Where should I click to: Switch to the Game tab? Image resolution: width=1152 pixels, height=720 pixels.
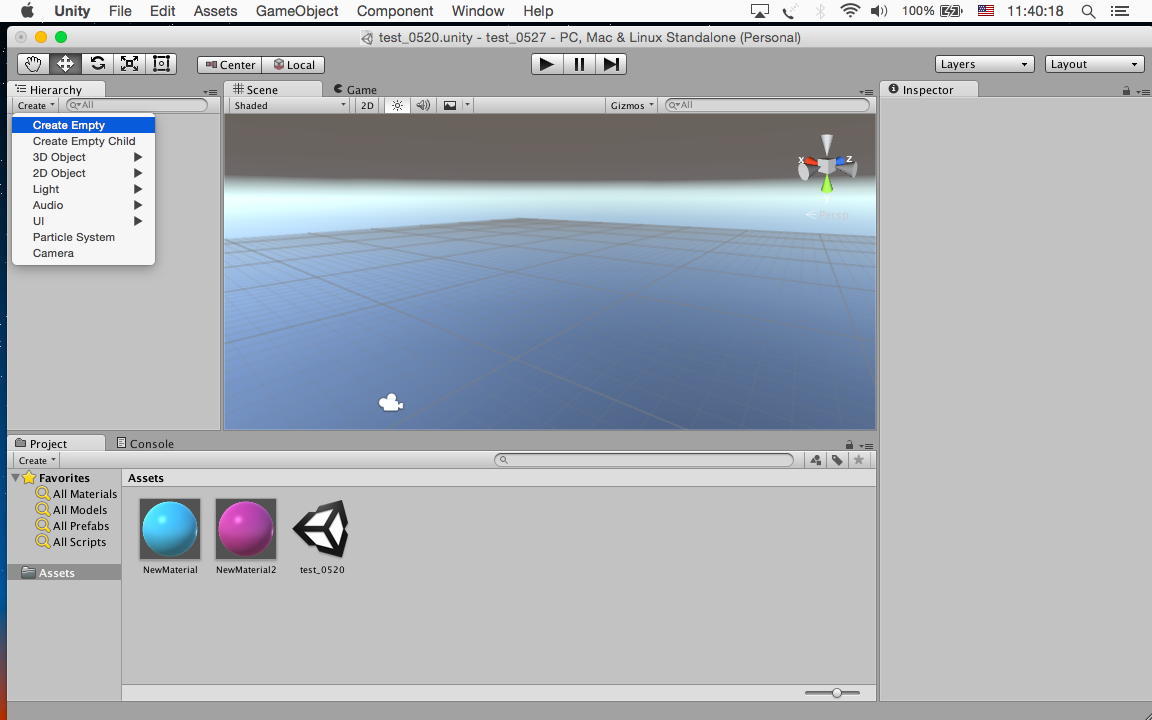[355, 90]
